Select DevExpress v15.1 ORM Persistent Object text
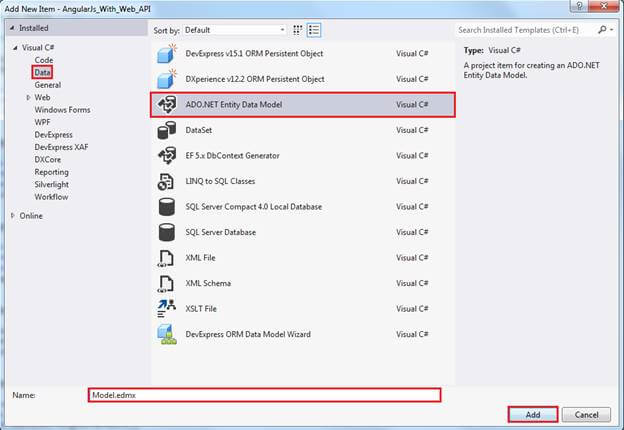 click(254, 54)
